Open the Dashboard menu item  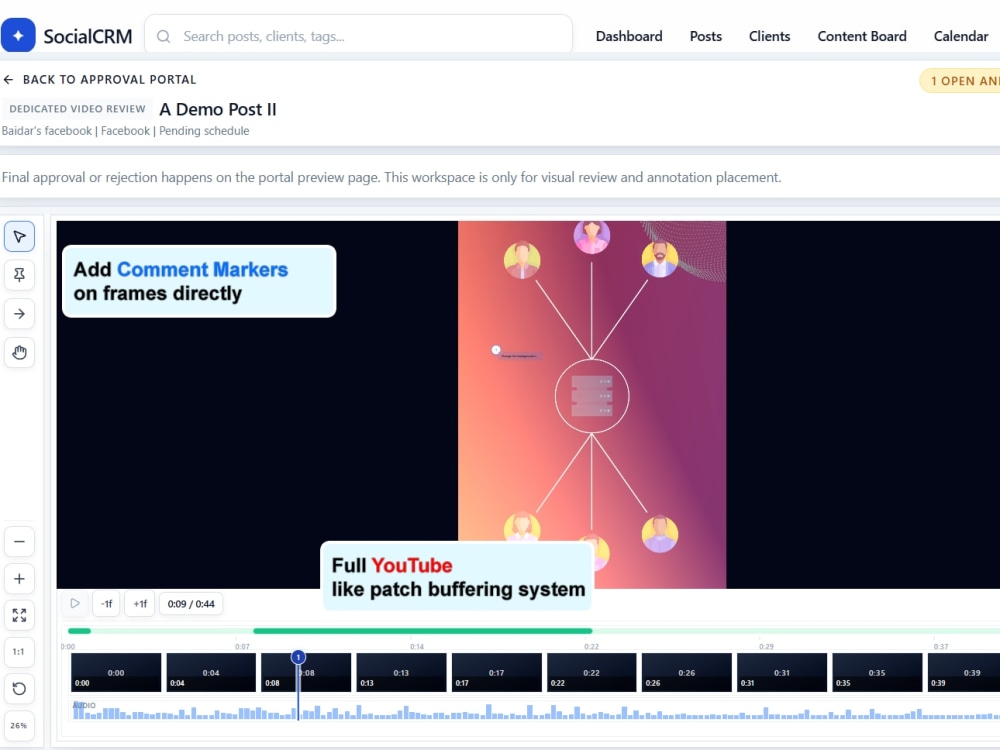[x=629, y=36]
